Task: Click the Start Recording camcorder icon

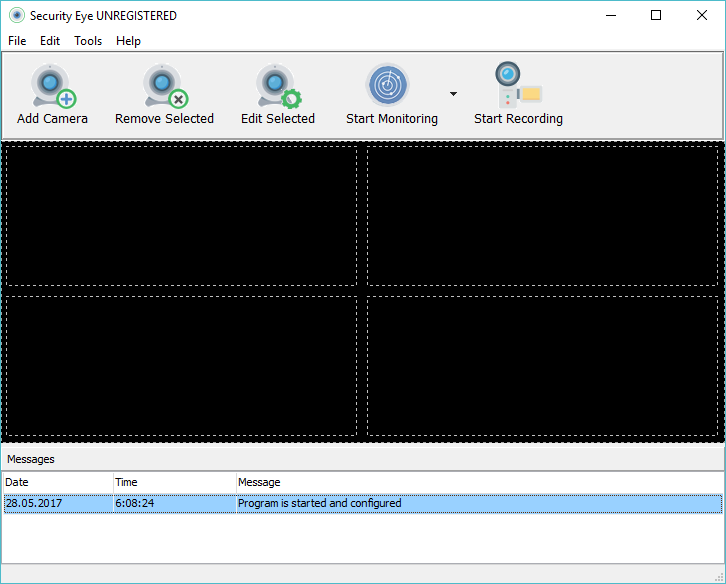Action: (517, 86)
